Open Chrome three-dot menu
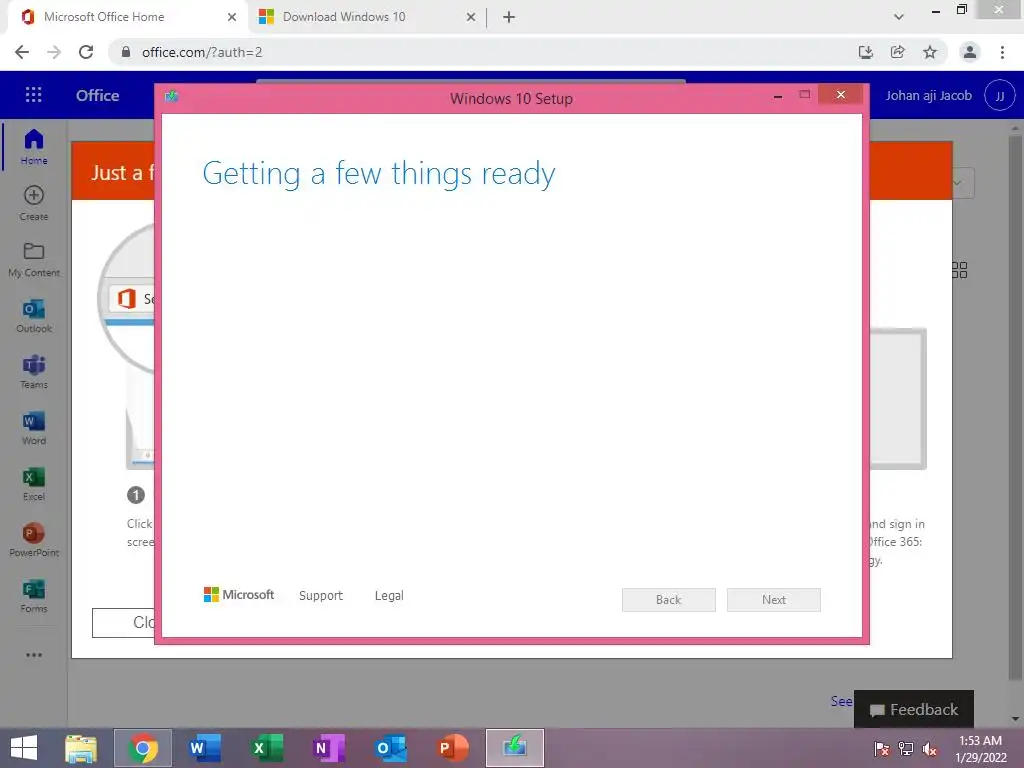The height and width of the screenshot is (768, 1024). pyautogui.click(x=1002, y=52)
